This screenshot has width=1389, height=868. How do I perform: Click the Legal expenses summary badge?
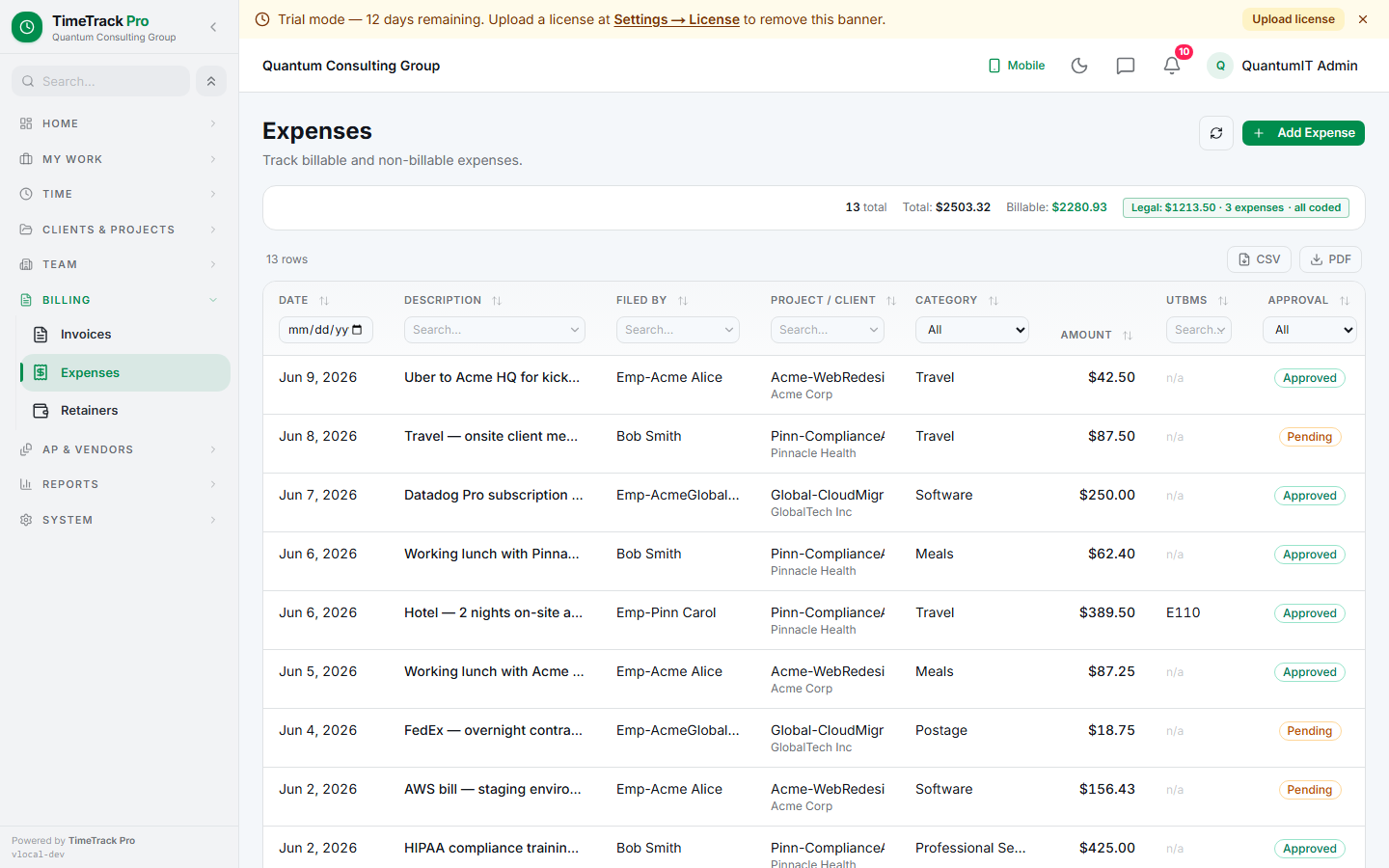click(1236, 207)
